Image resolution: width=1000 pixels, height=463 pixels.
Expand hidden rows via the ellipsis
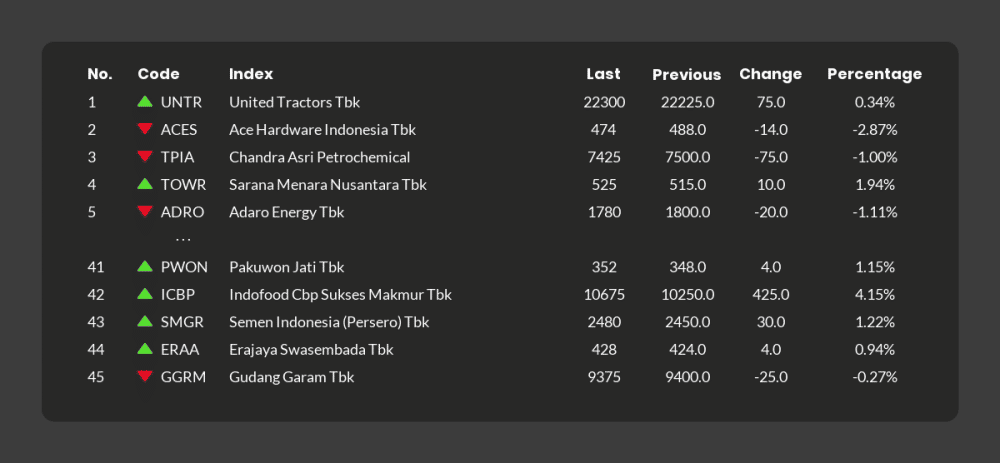point(183,239)
